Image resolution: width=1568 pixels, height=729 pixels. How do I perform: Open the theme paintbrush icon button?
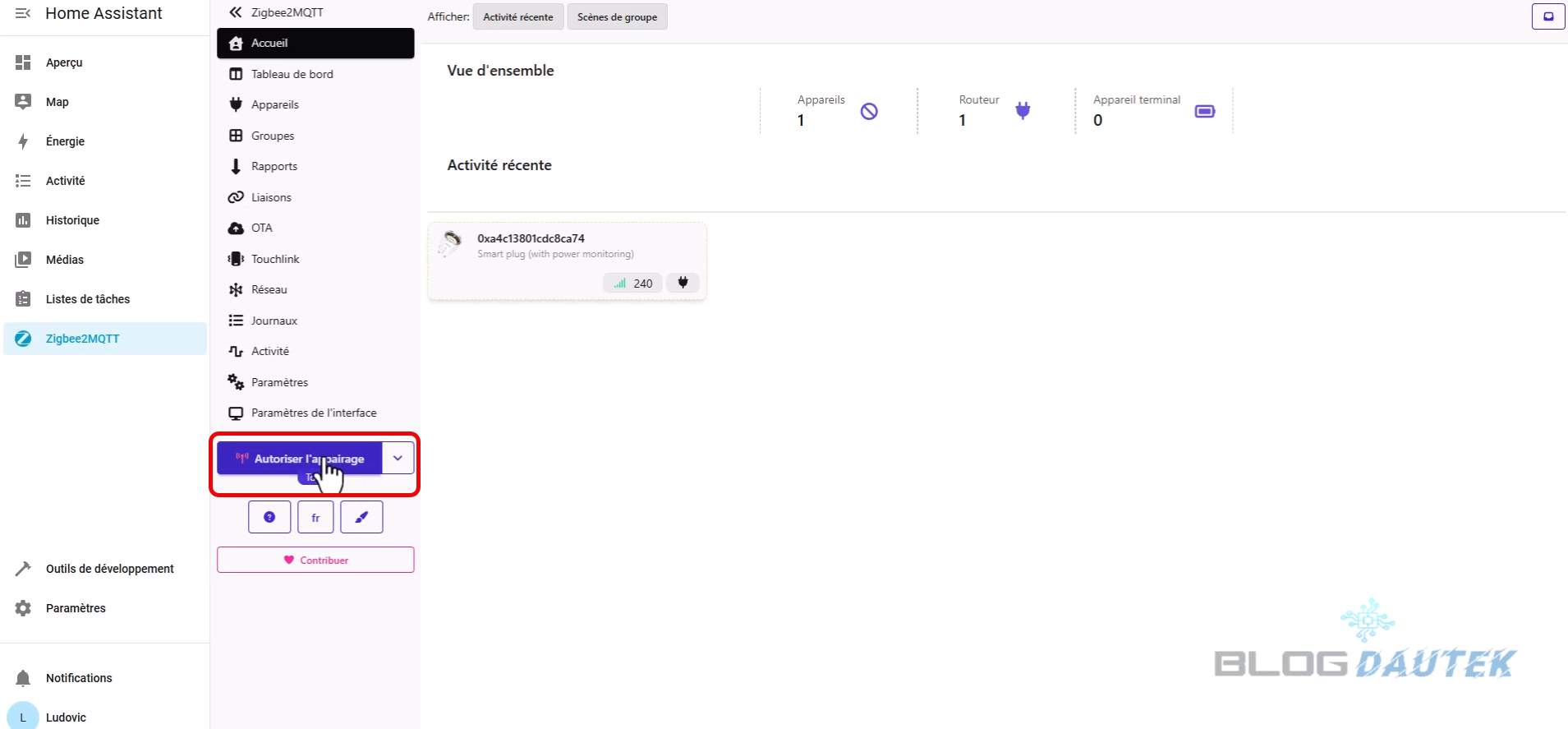click(x=361, y=517)
